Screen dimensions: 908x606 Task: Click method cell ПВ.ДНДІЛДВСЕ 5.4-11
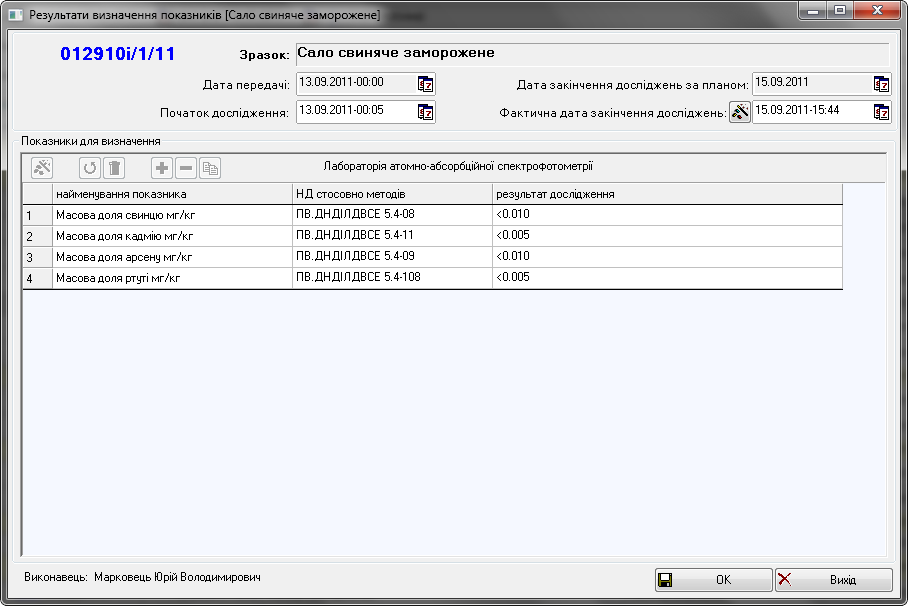tap(393, 236)
